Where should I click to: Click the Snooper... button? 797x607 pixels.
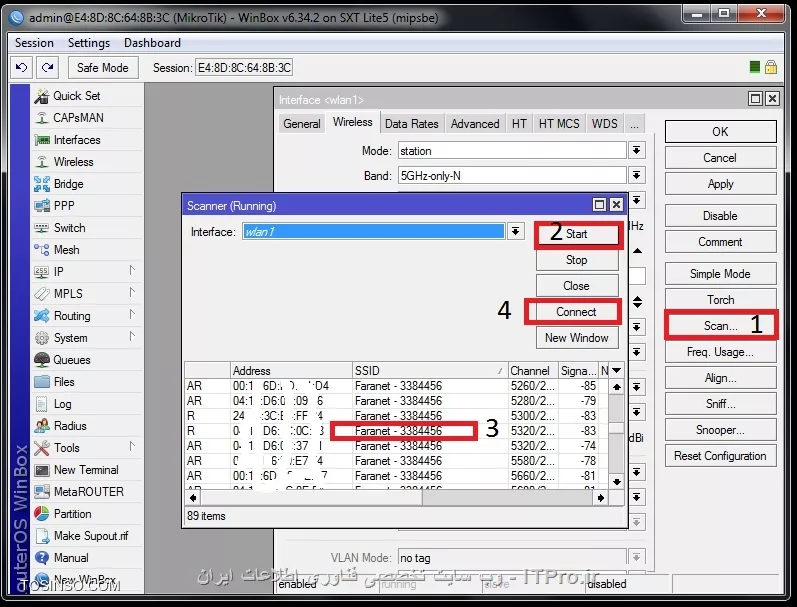720,430
